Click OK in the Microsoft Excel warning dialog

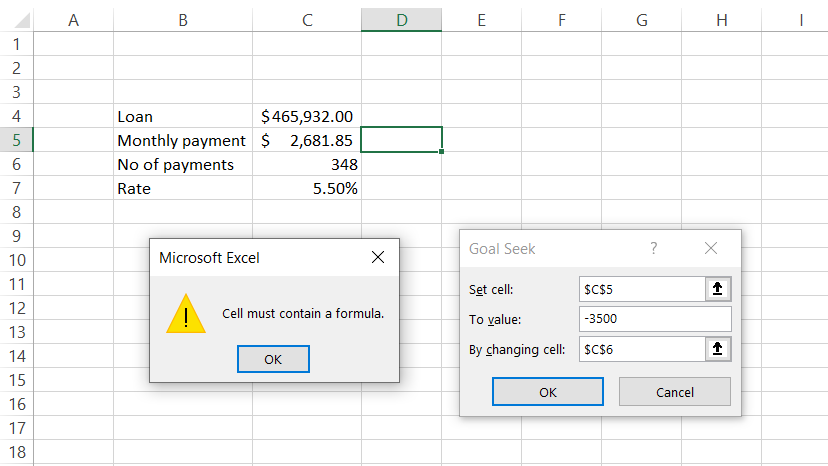[273, 359]
